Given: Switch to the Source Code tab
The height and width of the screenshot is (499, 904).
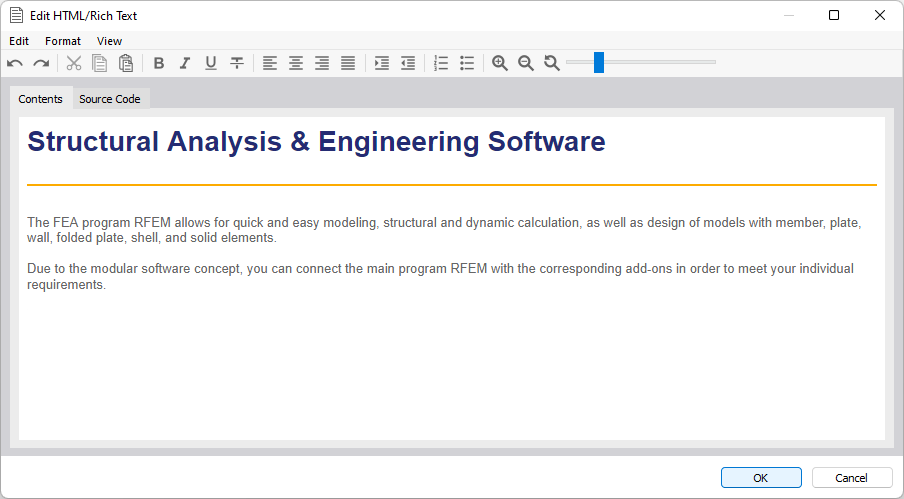Looking at the screenshot, I should pyautogui.click(x=110, y=99).
